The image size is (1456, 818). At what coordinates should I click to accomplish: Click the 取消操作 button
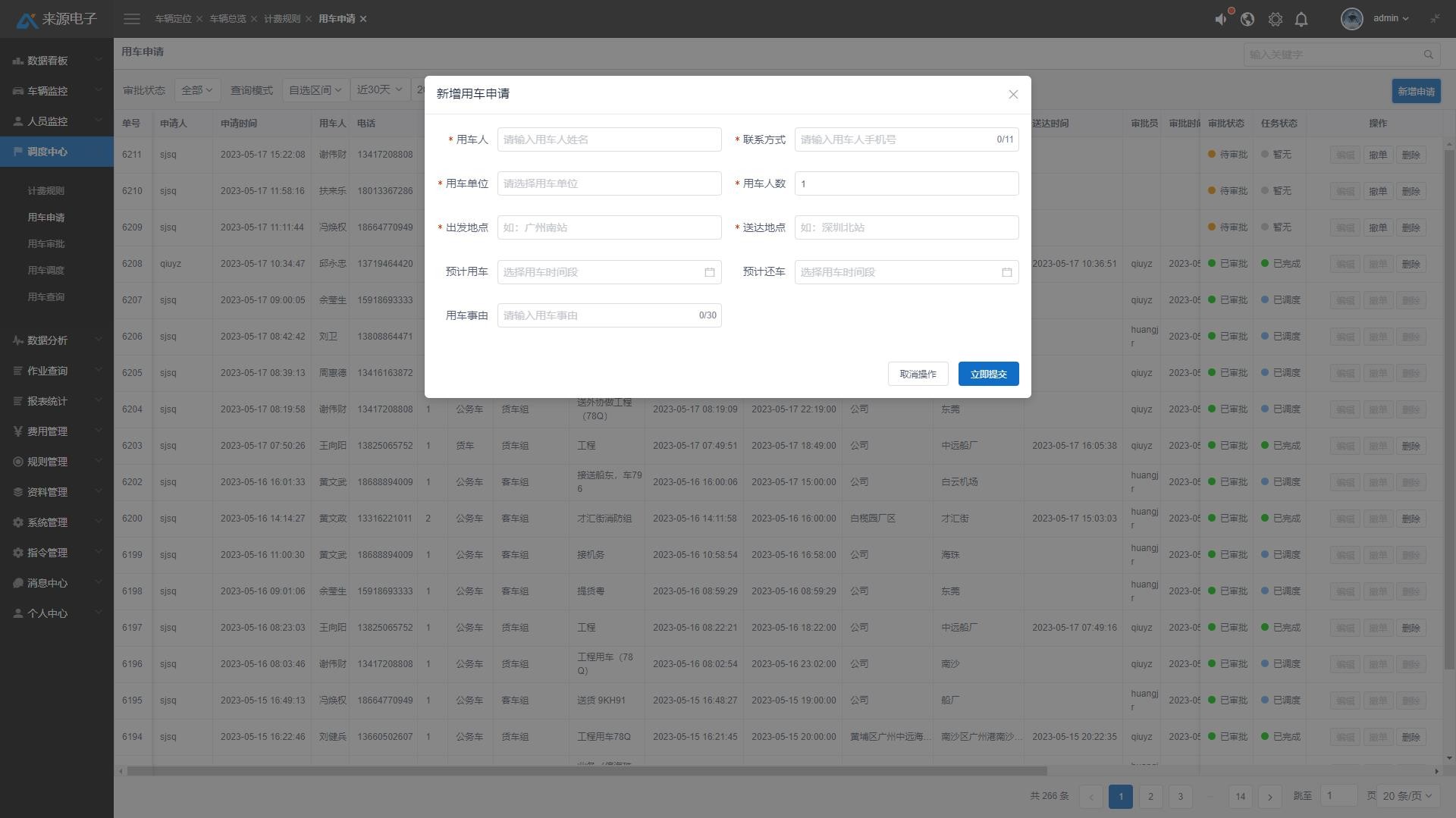pyautogui.click(x=918, y=374)
